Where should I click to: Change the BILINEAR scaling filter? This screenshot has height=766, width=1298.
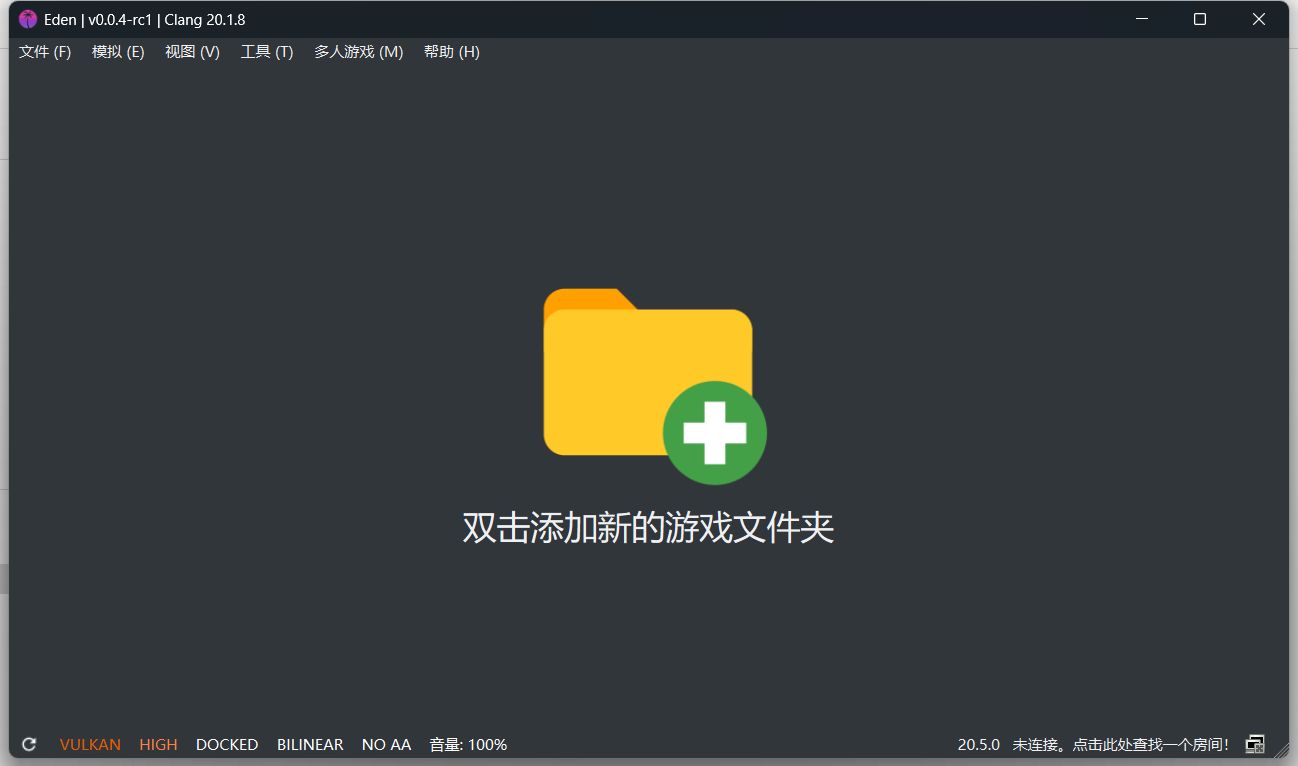(310, 745)
